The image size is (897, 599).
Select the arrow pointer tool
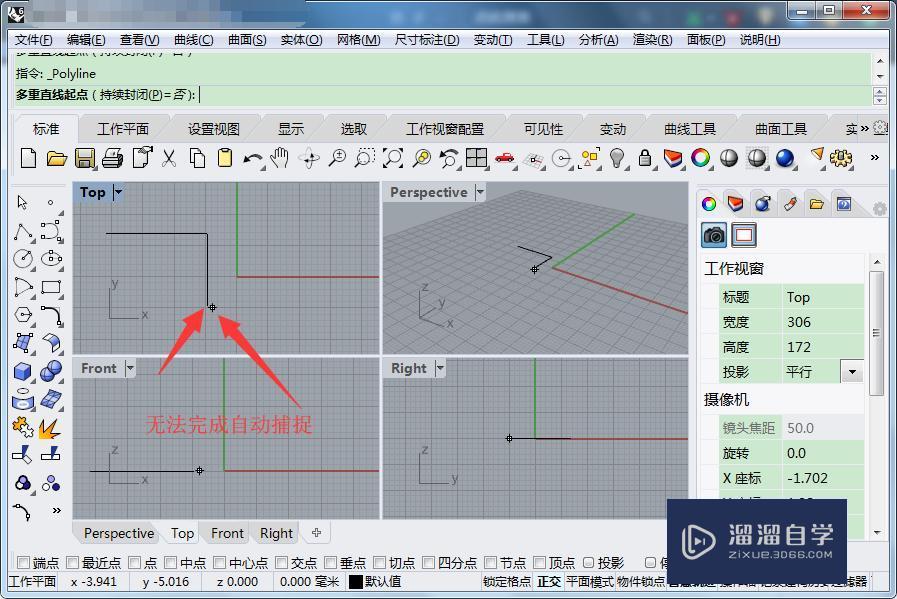(22, 202)
